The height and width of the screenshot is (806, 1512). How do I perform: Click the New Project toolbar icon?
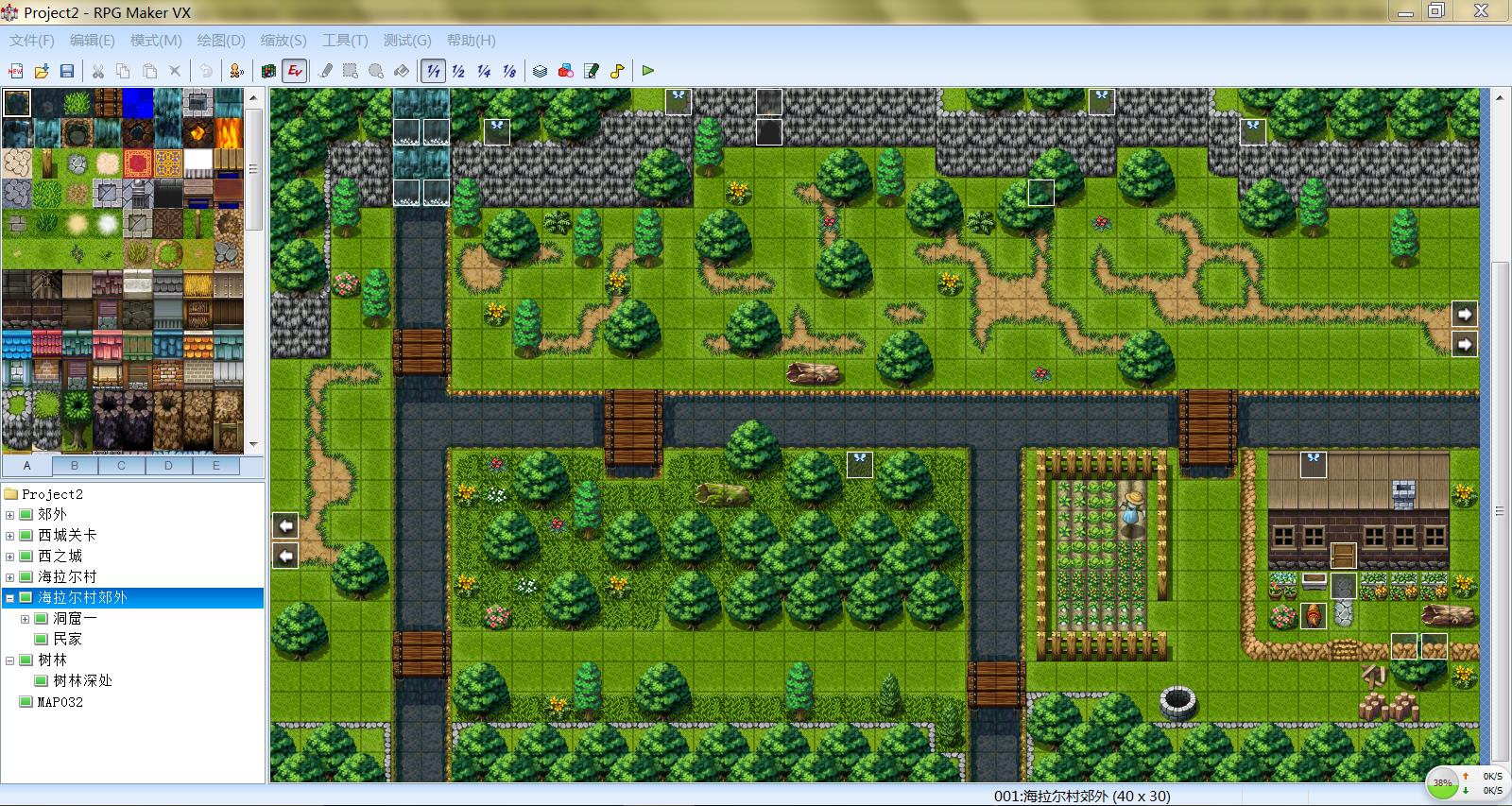click(x=15, y=71)
